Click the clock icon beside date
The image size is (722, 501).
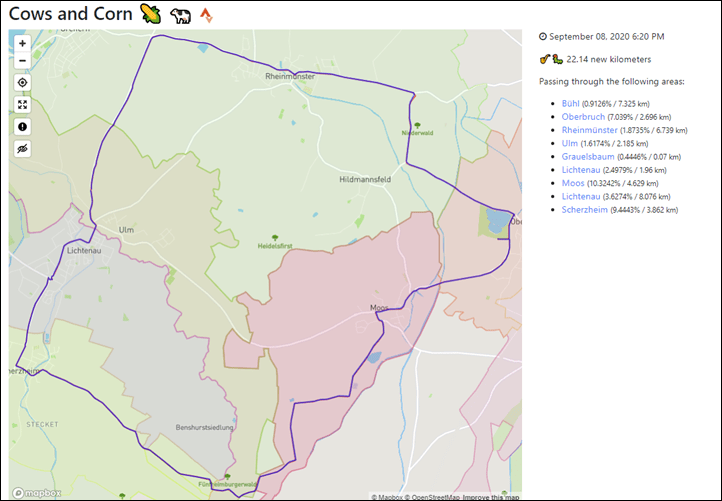(x=543, y=37)
